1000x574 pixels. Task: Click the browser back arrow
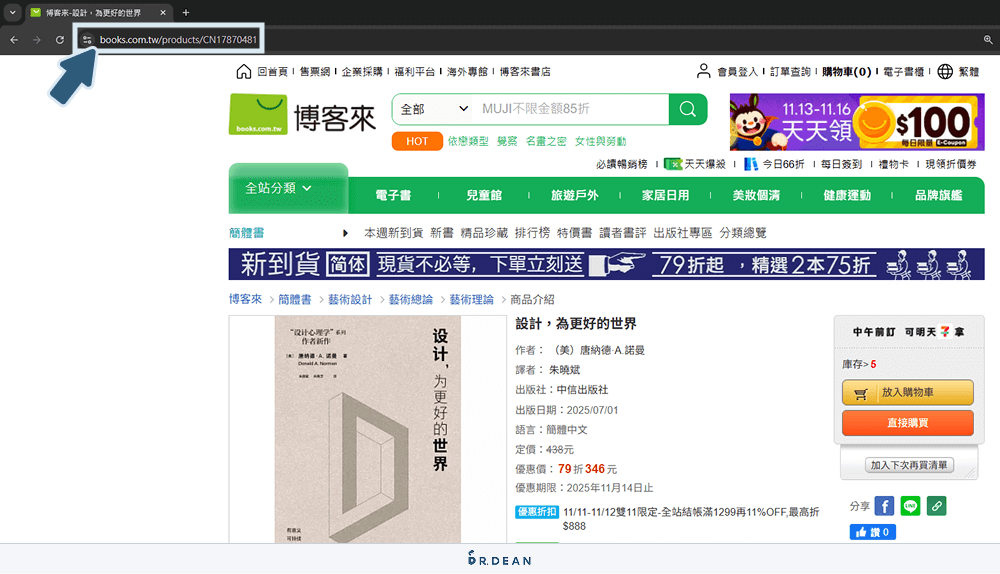click(x=14, y=40)
